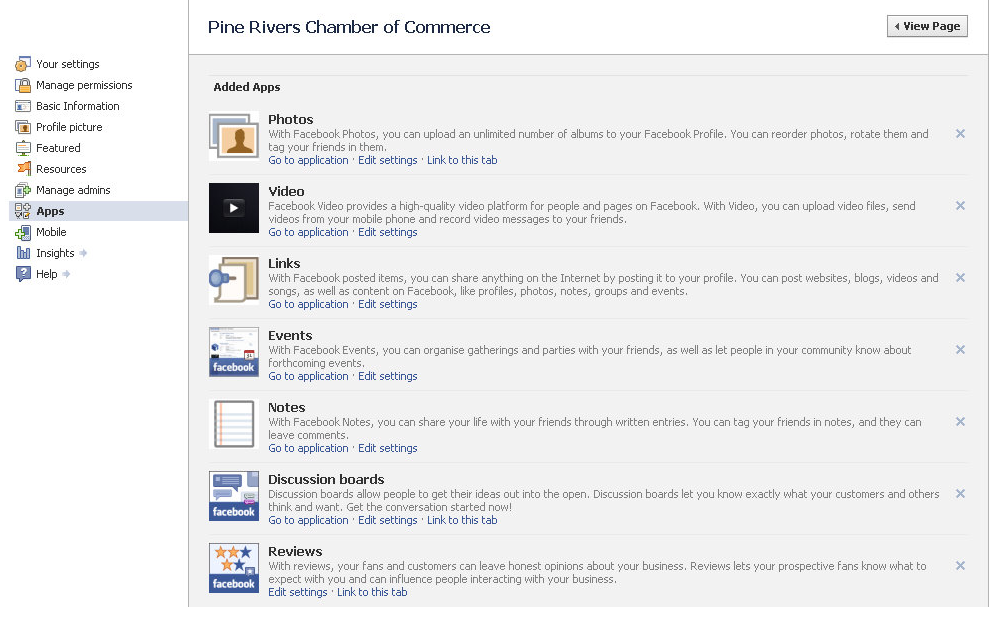Viewport: 990px width, 641px height.
Task: Open the Profile picture section icon
Action: pos(21,126)
